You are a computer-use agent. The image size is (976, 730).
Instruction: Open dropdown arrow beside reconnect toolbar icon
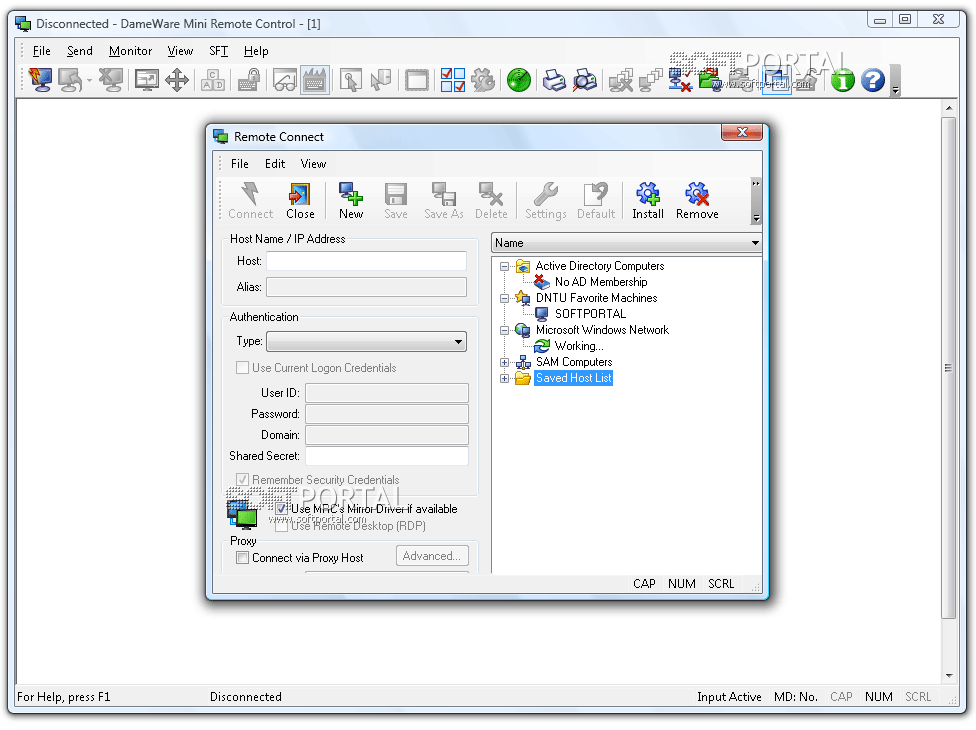pos(89,80)
